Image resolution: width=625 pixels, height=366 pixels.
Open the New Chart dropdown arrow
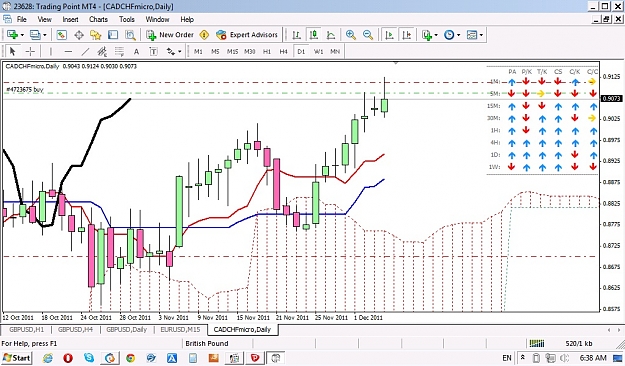coord(22,35)
